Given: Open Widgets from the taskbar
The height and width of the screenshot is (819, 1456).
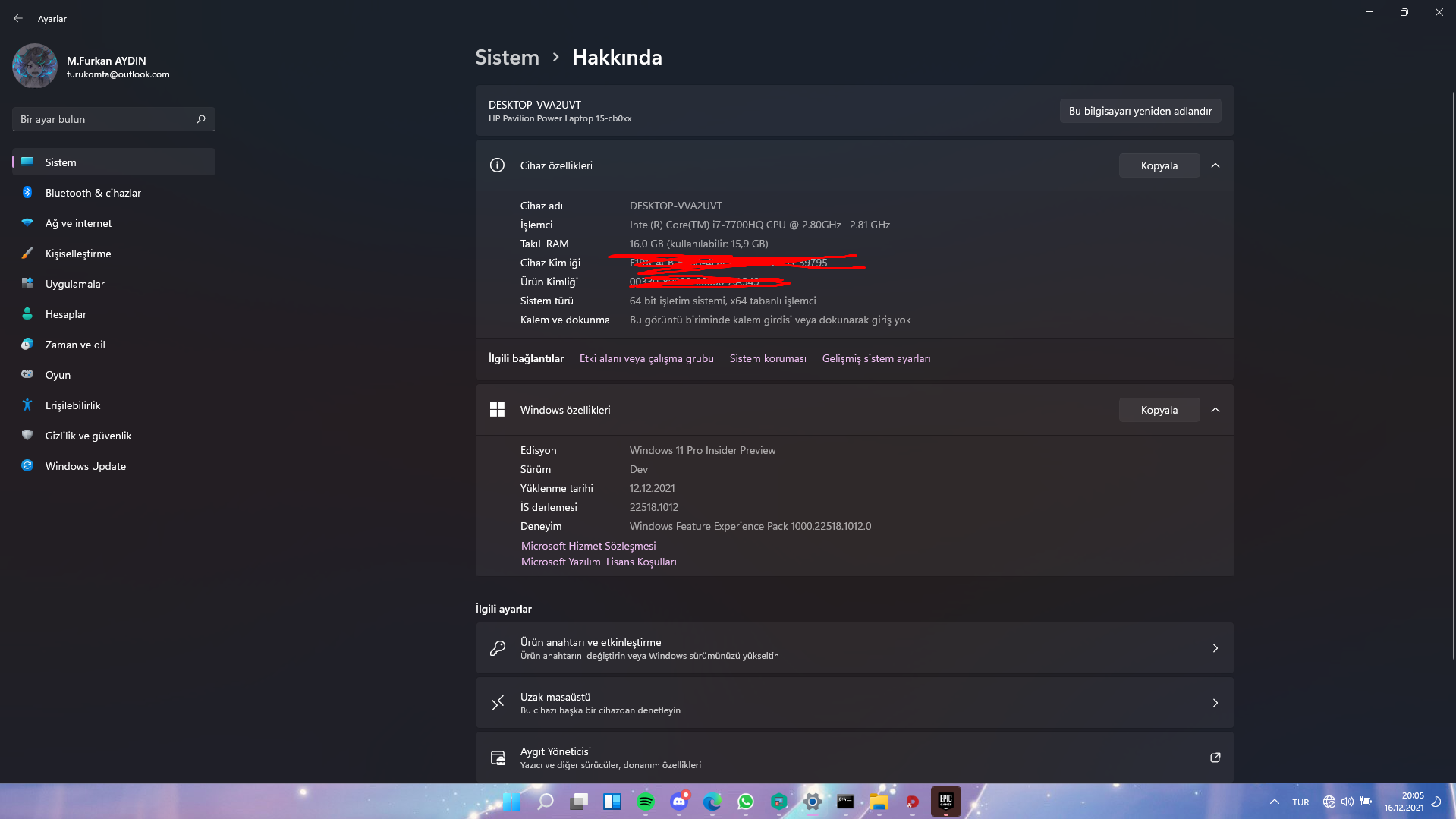Looking at the screenshot, I should point(612,802).
